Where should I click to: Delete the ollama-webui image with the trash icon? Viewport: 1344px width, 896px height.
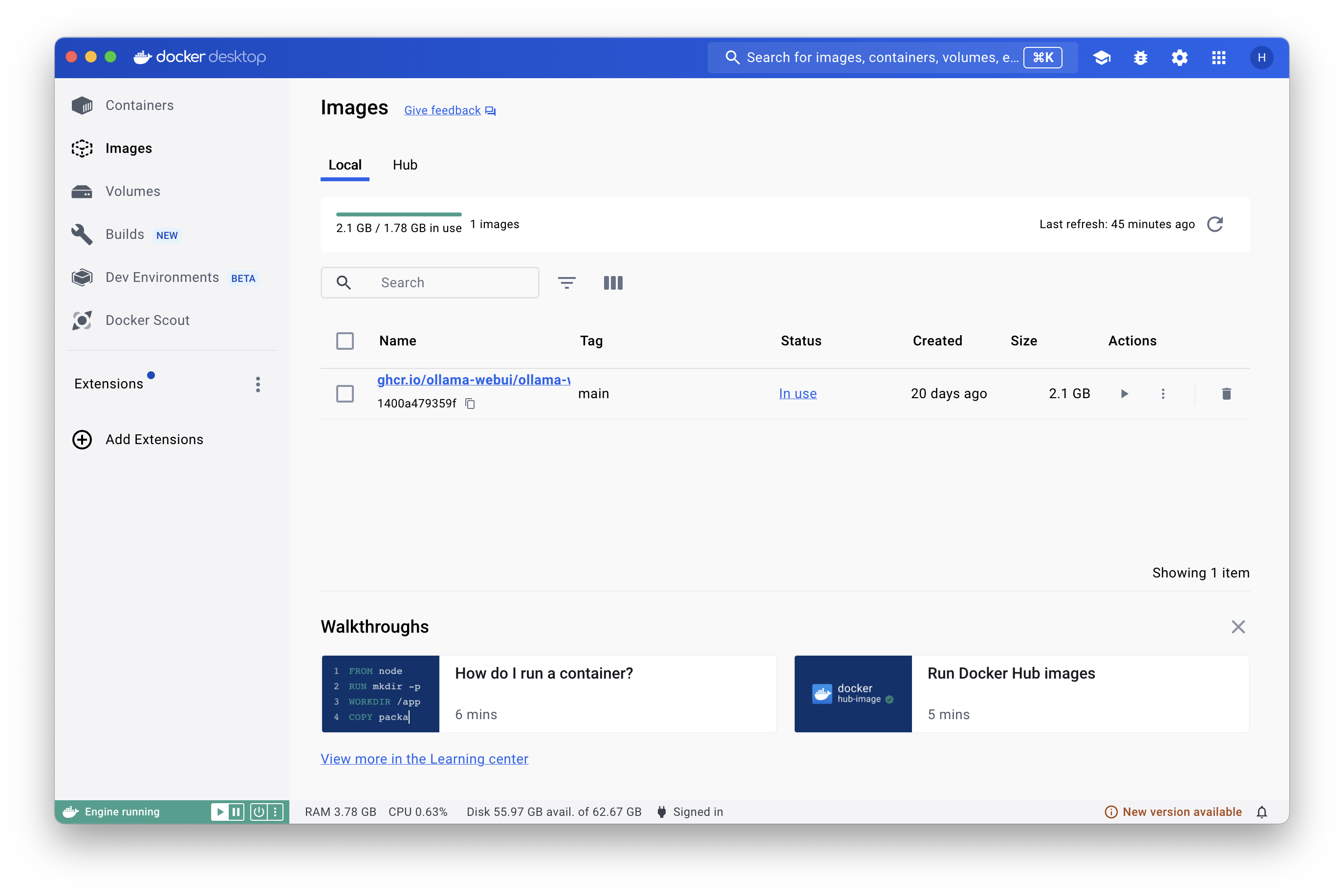1226,394
